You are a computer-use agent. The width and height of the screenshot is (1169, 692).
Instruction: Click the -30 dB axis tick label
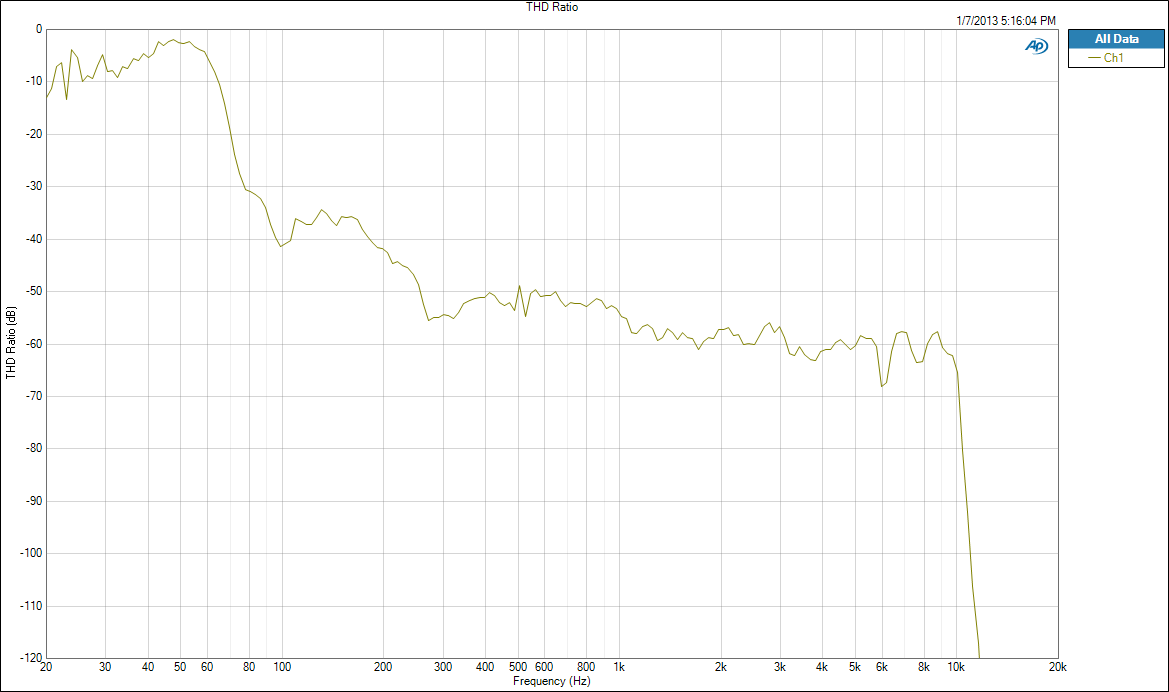[34, 186]
